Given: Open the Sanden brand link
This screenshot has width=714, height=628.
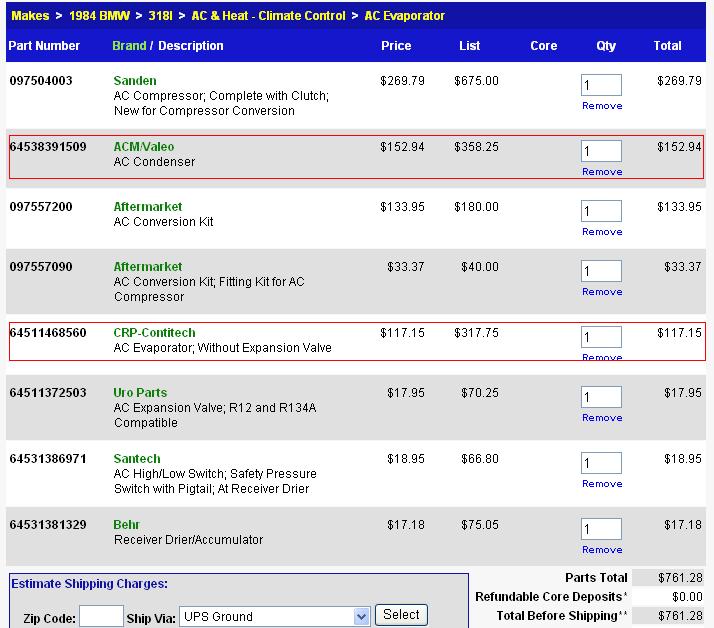Looking at the screenshot, I should click(x=135, y=81).
